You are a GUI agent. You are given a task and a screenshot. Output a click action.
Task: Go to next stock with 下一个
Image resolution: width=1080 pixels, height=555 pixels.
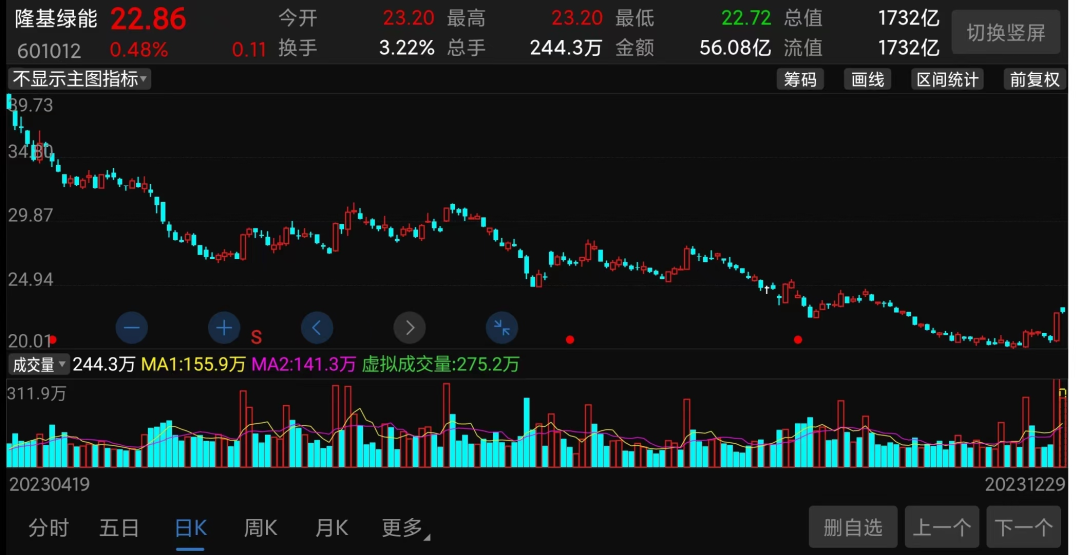(x=1023, y=527)
